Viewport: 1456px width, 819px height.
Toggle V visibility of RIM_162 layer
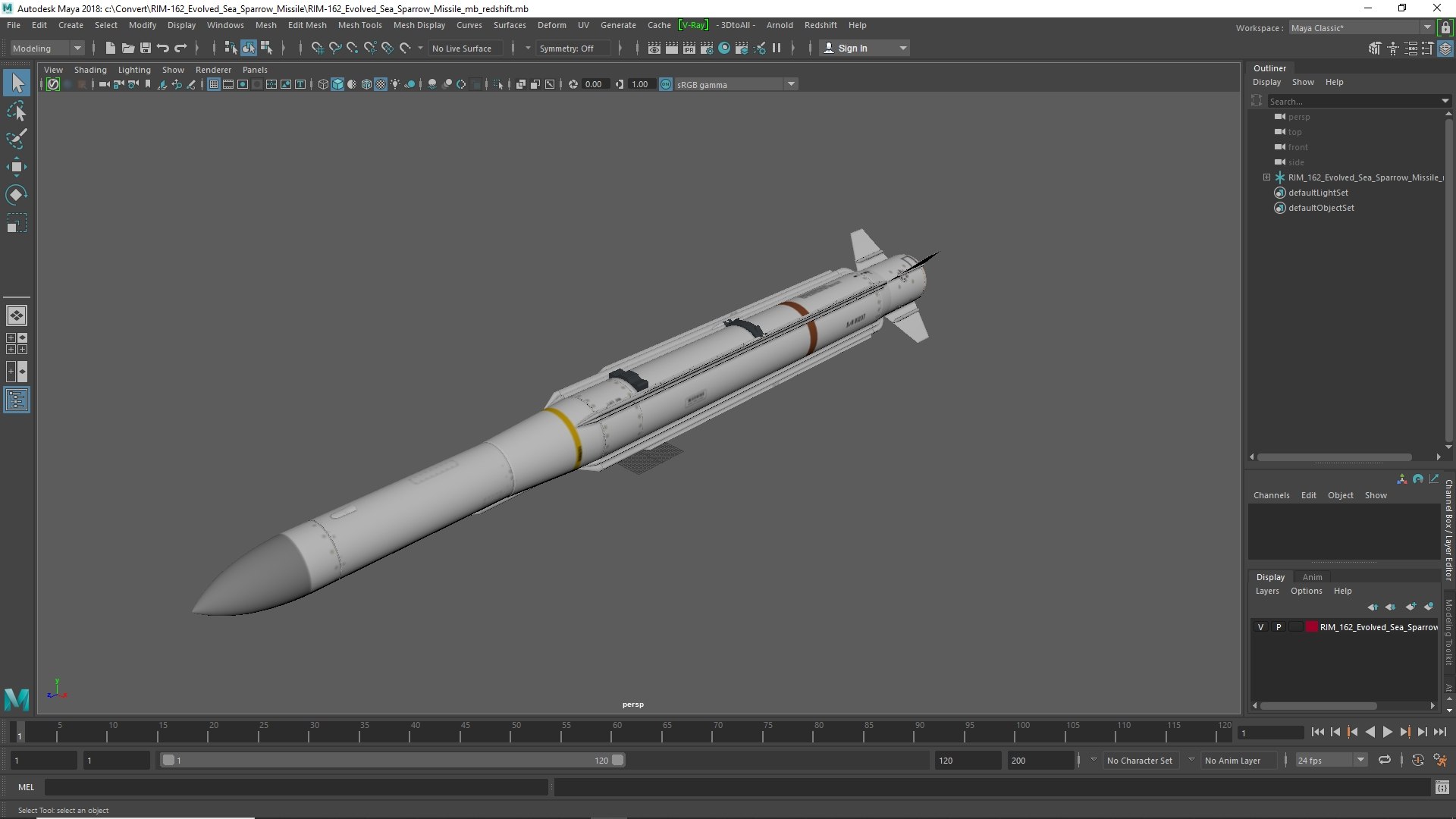[x=1260, y=627]
